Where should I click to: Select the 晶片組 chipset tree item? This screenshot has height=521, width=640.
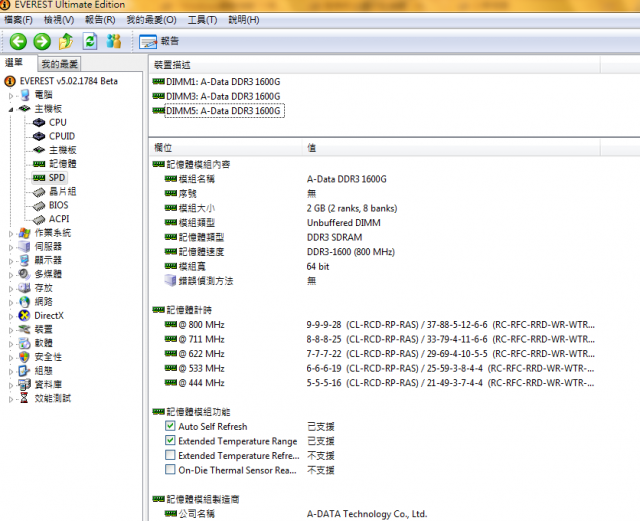tap(62, 191)
